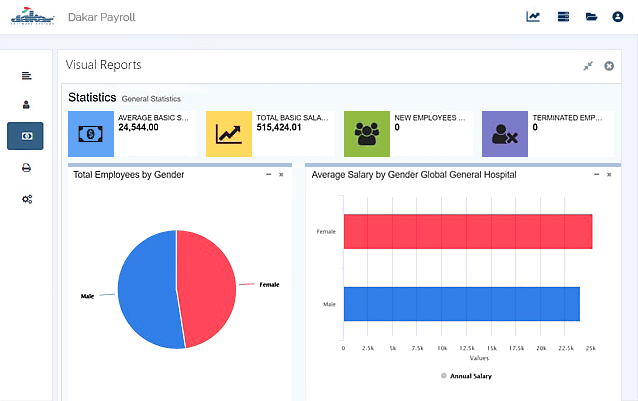Click the NEW EMPLOYEES tile label
This screenshot has width=638, height=401.
click(430, 118)
